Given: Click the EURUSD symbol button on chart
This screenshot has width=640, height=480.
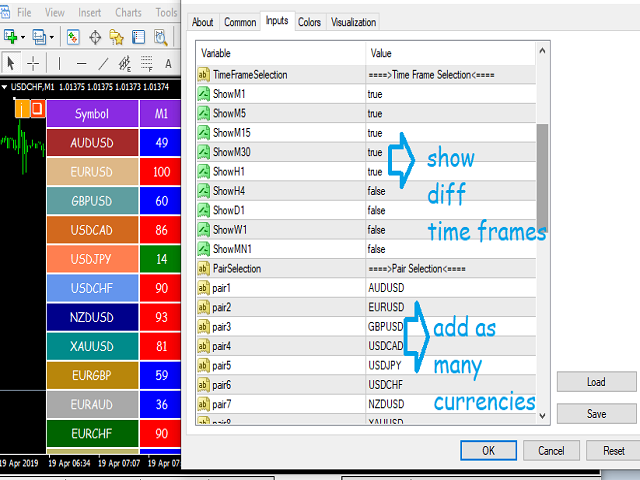Looking at the screenshot, I should (x=92, y=172).
